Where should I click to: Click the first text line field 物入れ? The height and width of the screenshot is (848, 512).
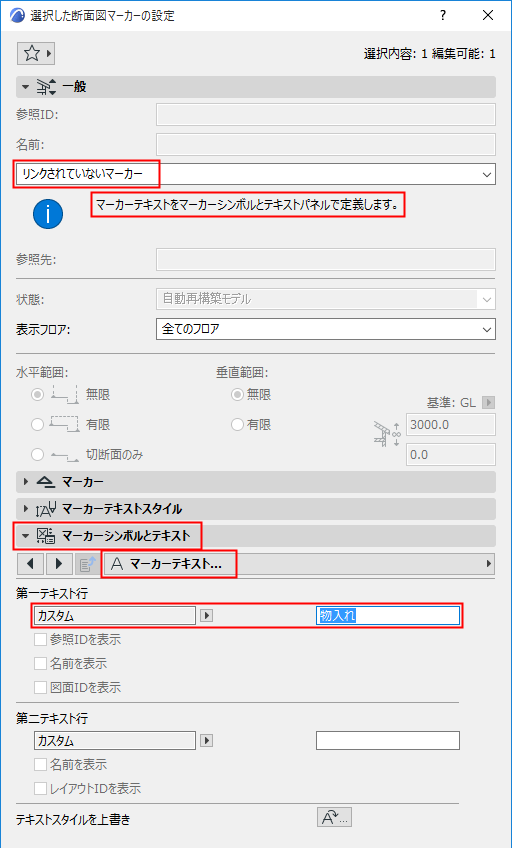pyautogui.click(x=388, y=615)
